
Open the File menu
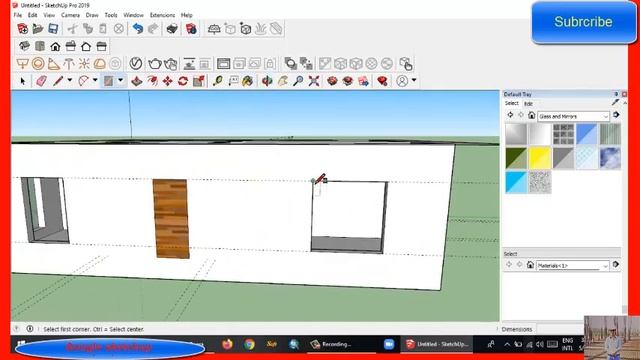pos(18,15)
